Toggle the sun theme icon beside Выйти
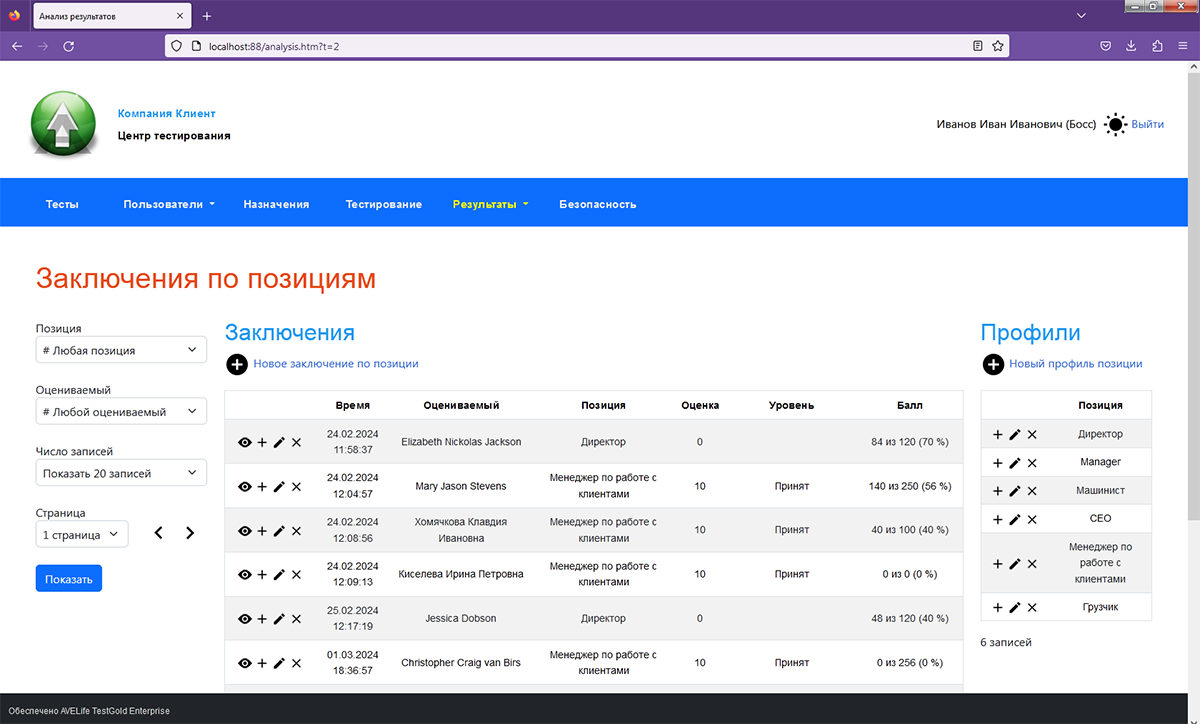The height and width of the screenshot is (724, 1200). [1115, 125]
